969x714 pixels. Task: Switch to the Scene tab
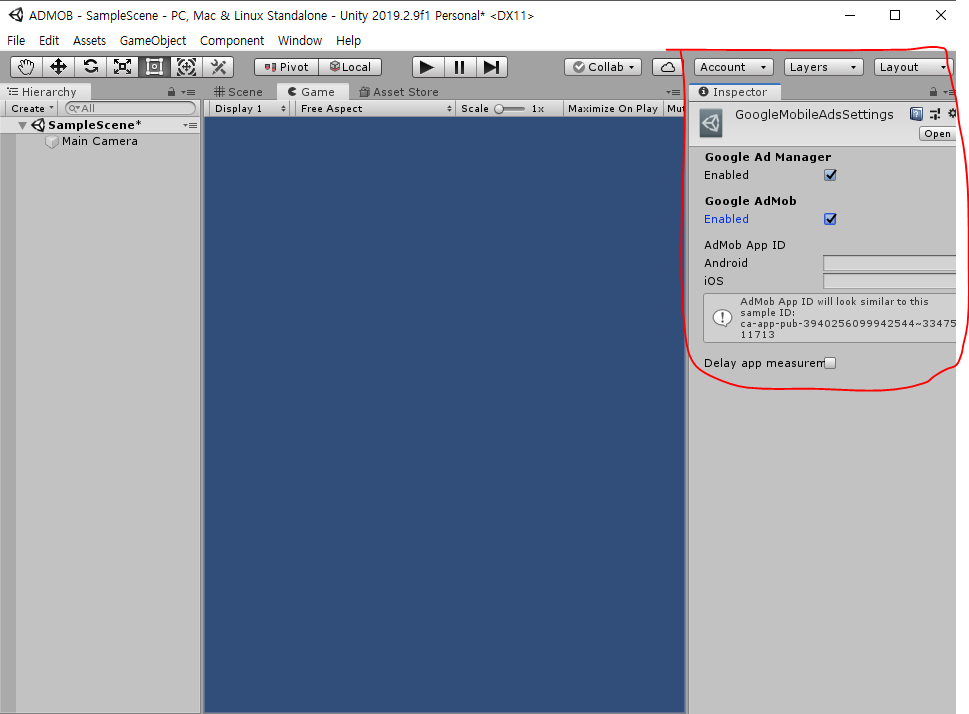[239, 91]
